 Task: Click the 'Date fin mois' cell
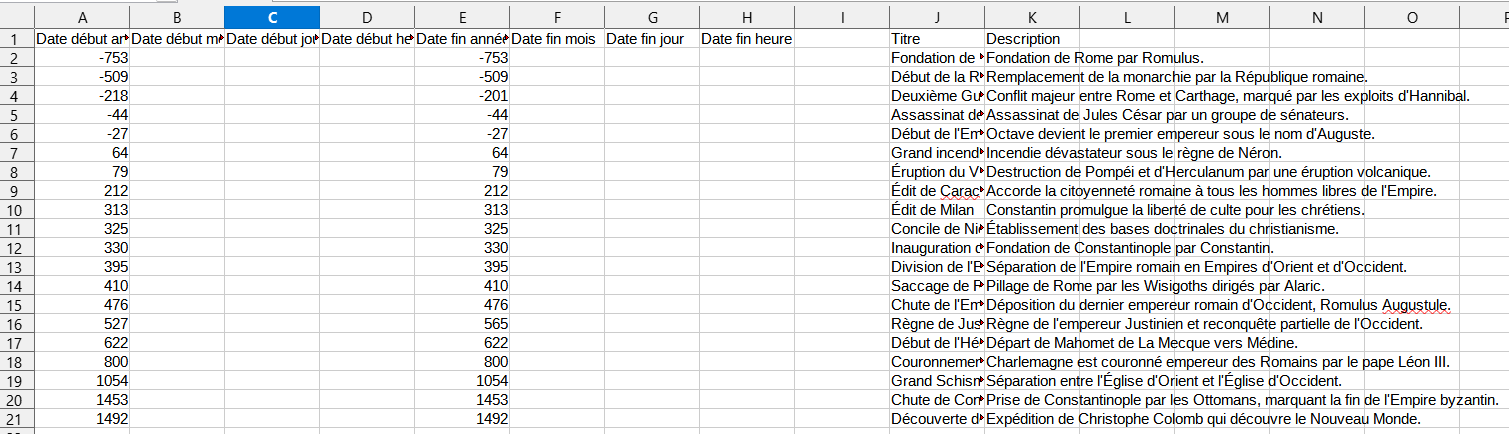[557, 39]
